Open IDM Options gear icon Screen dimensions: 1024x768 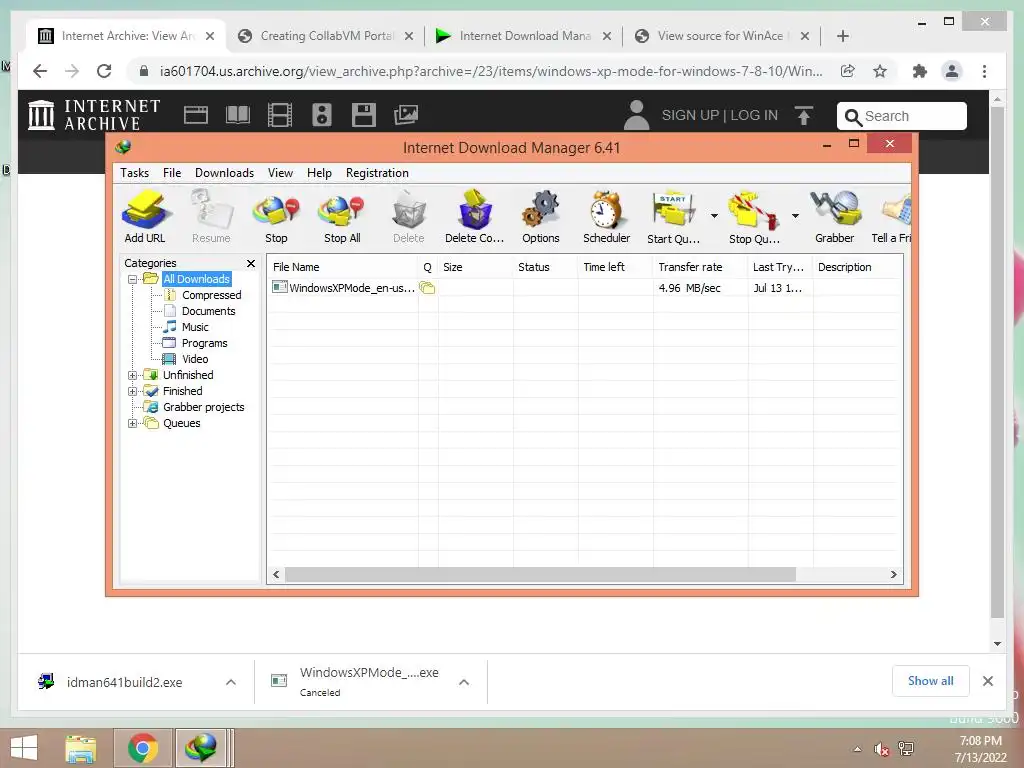(x=541, y=216)
